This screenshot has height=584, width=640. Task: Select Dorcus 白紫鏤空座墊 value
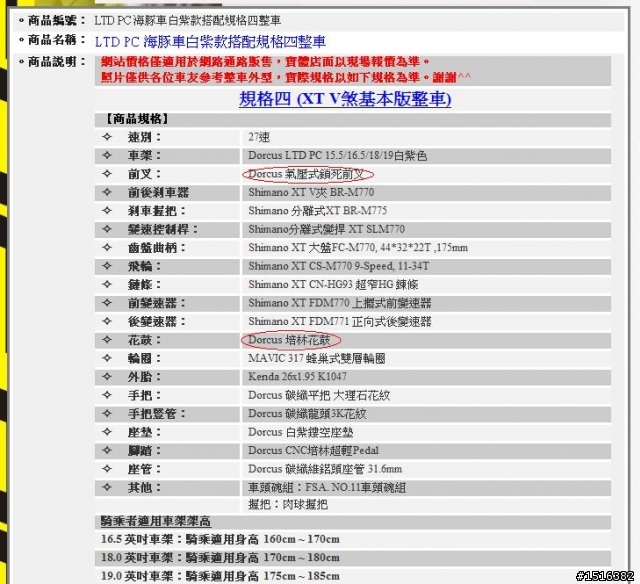(x=301, y=432)
